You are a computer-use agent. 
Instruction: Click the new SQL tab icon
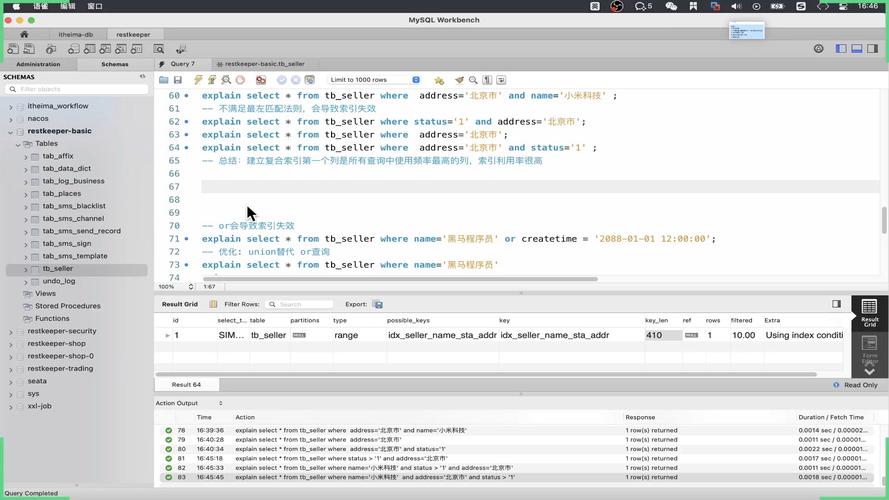12,49
